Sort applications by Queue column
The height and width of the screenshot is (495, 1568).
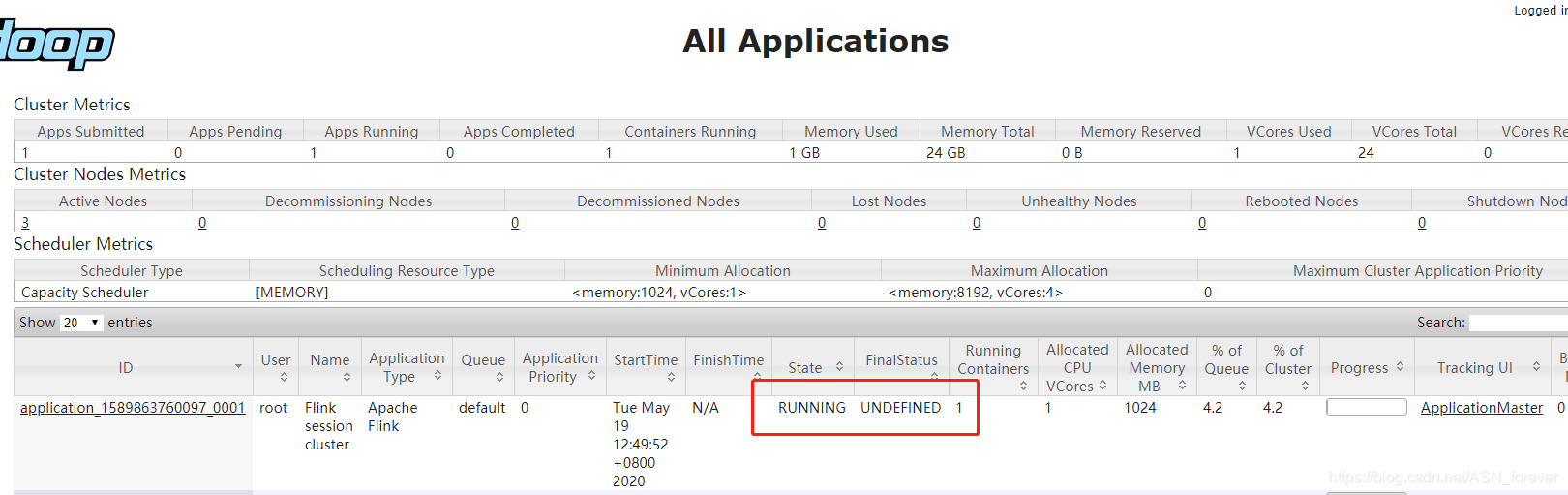[483, 367]
